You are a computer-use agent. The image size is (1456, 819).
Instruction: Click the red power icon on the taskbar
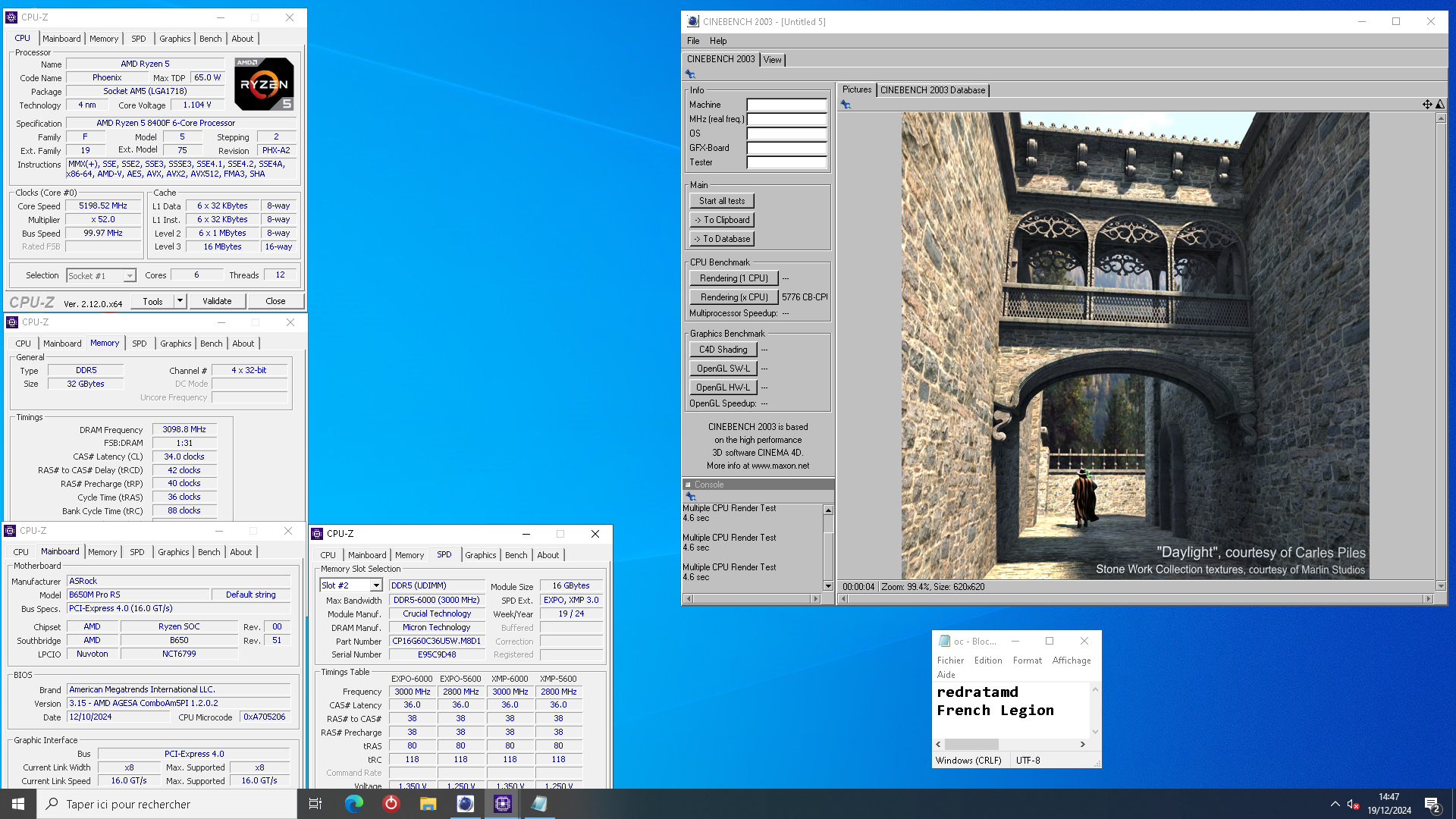(391, 804)
